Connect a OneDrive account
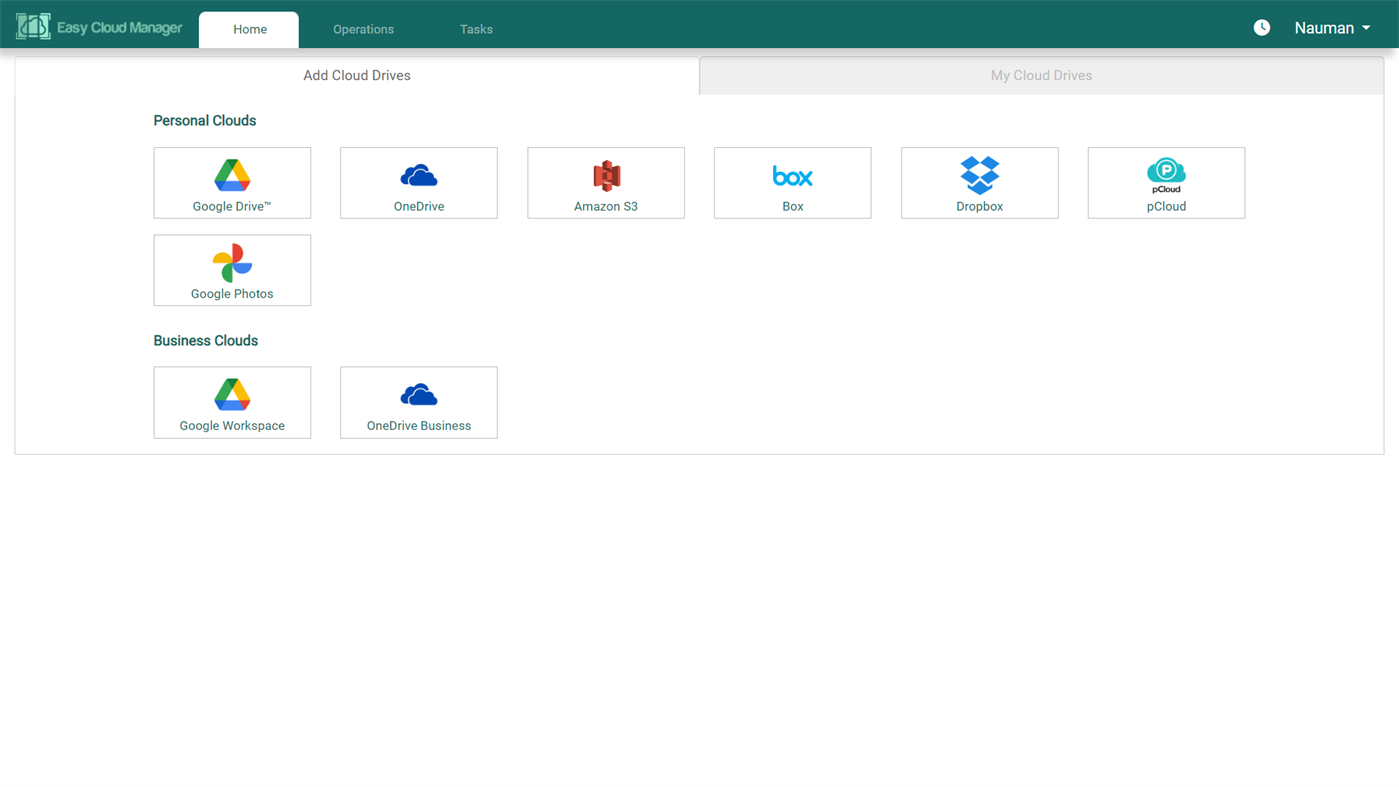 [418, 182]
